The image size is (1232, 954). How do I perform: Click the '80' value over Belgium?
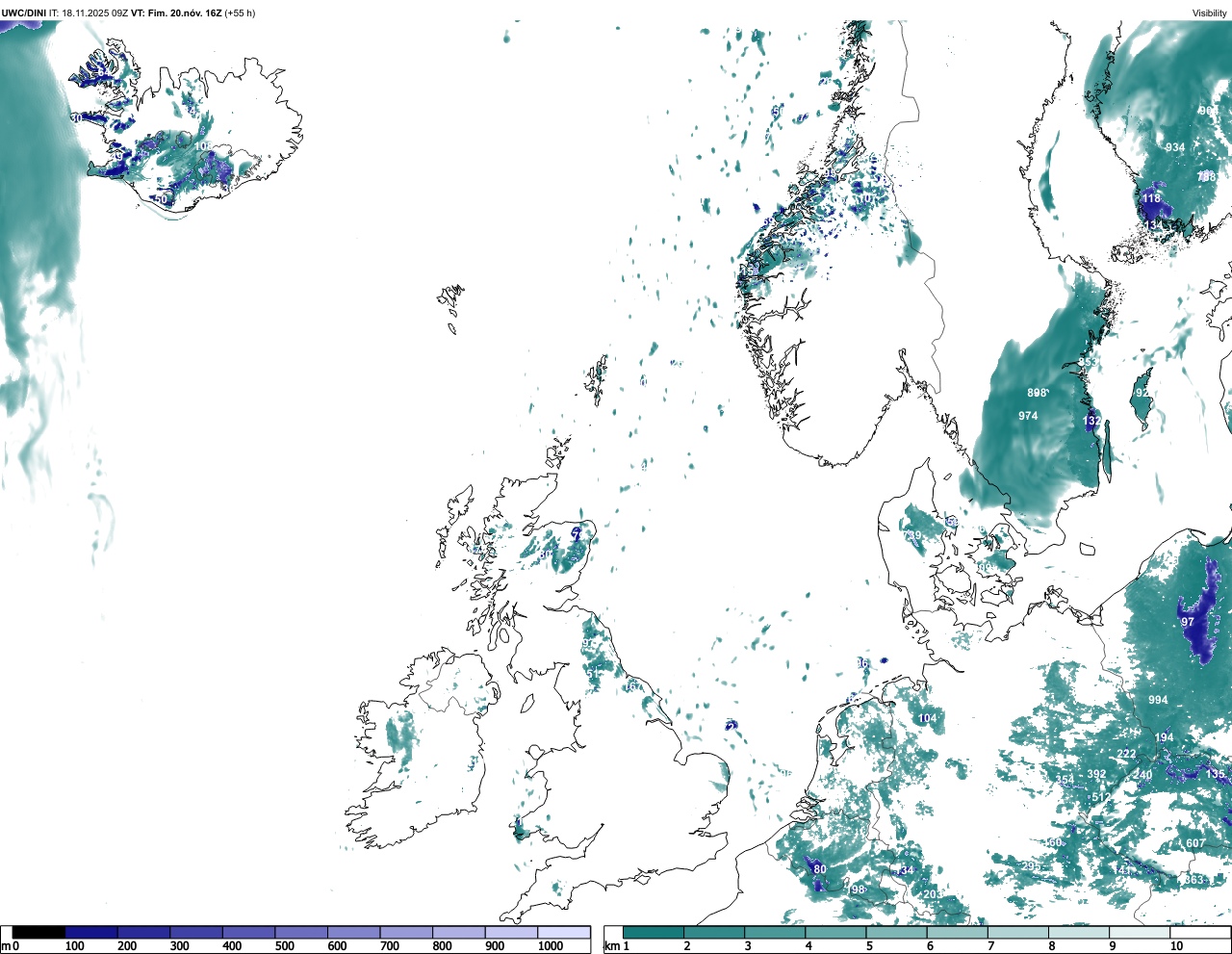(x=820, y=869)
